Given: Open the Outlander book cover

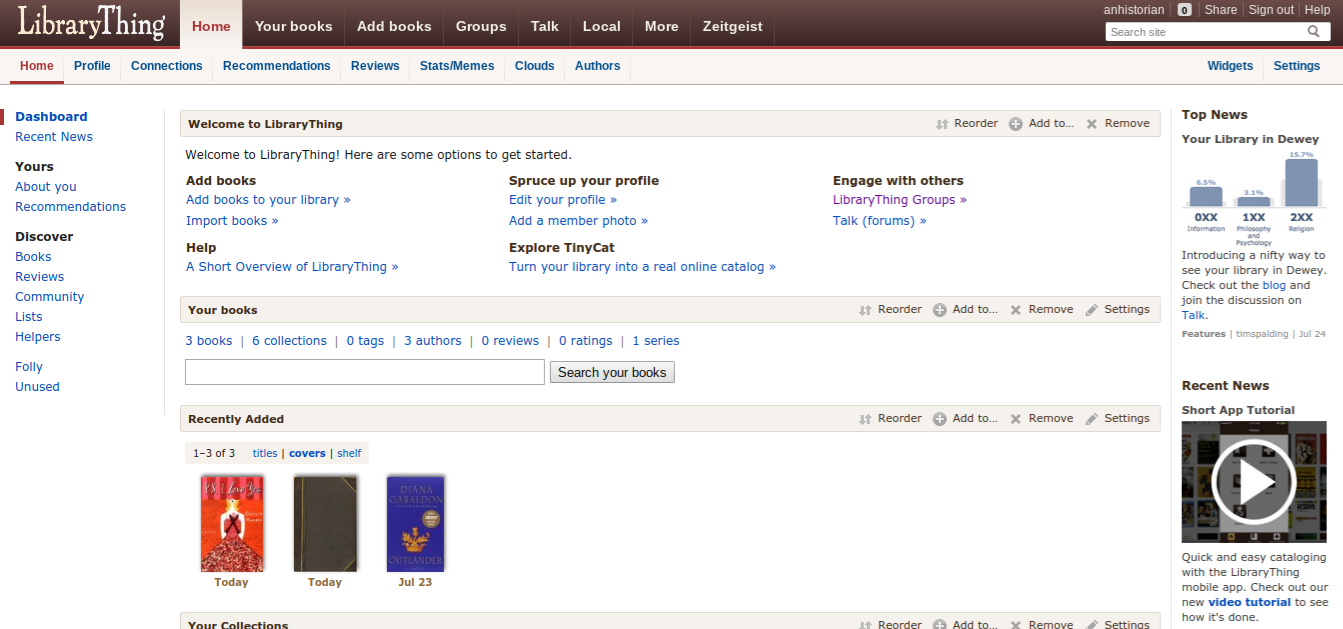Looking at the screenshot, I should [x=416, y=523].
